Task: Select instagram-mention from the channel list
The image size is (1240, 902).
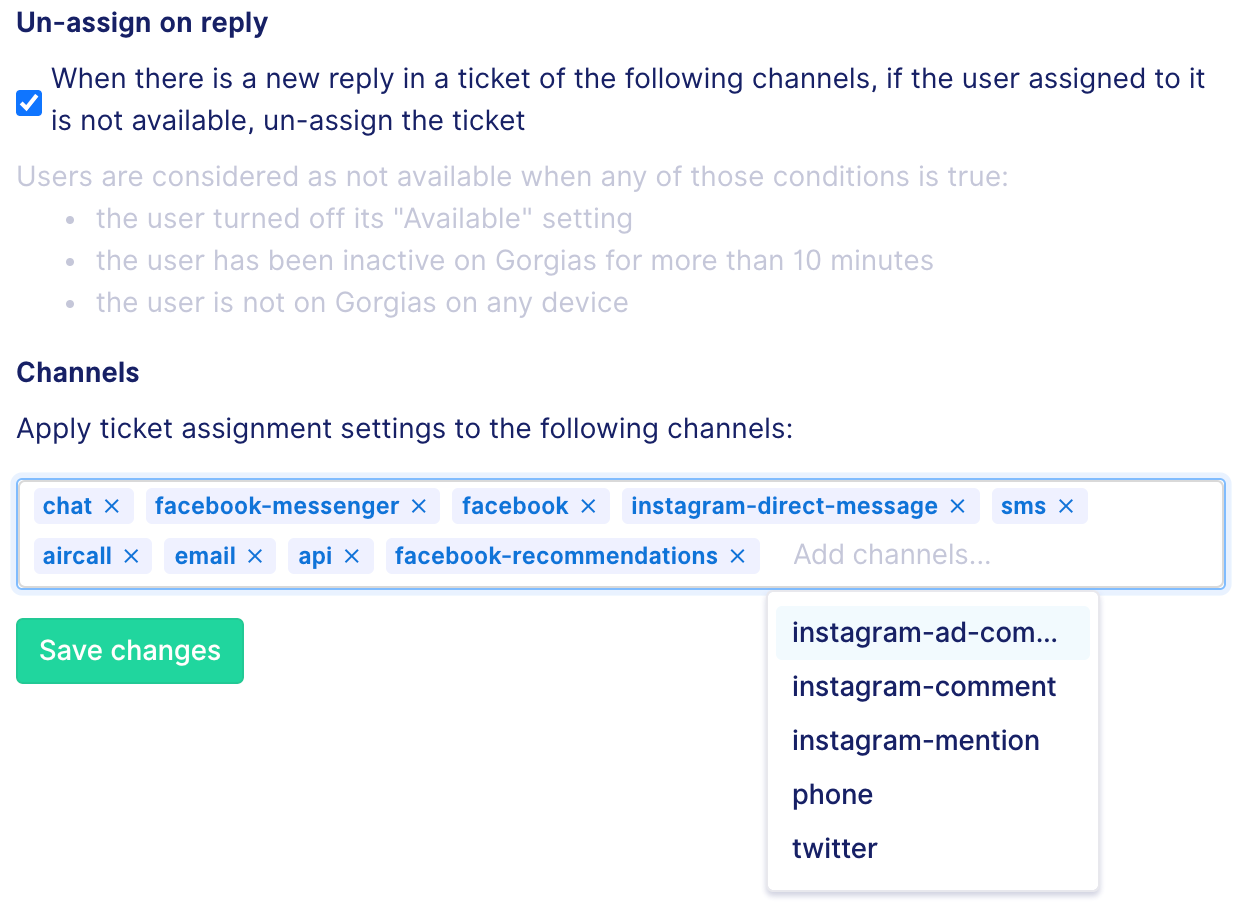Action: (x=932, y=741)
